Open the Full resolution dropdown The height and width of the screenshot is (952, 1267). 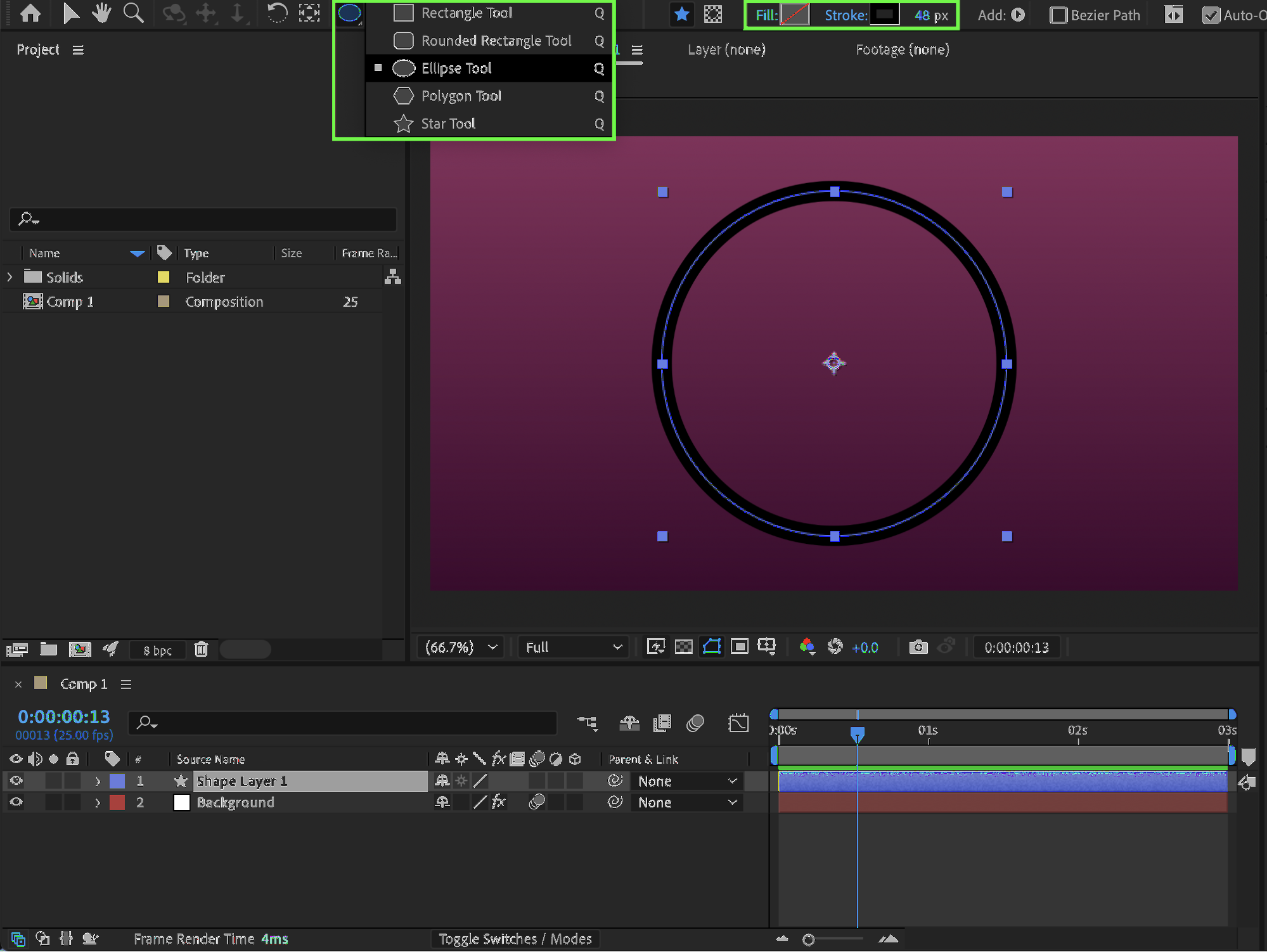(574, 647)
